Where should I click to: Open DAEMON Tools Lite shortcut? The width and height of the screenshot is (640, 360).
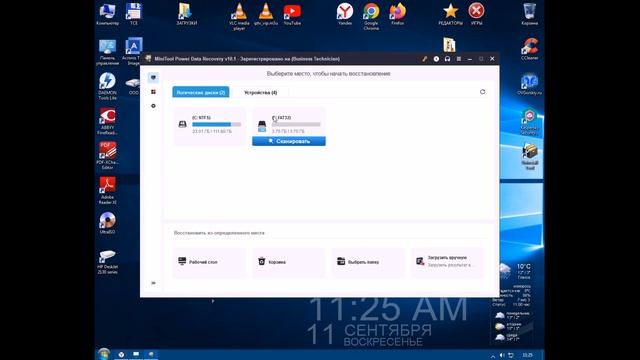[107, 86]
